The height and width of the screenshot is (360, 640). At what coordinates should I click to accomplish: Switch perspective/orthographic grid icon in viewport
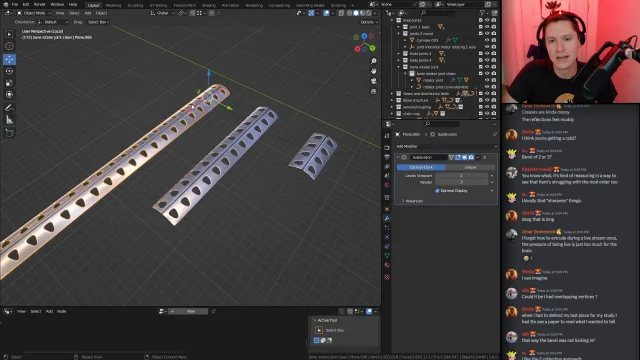click(373, 91)
